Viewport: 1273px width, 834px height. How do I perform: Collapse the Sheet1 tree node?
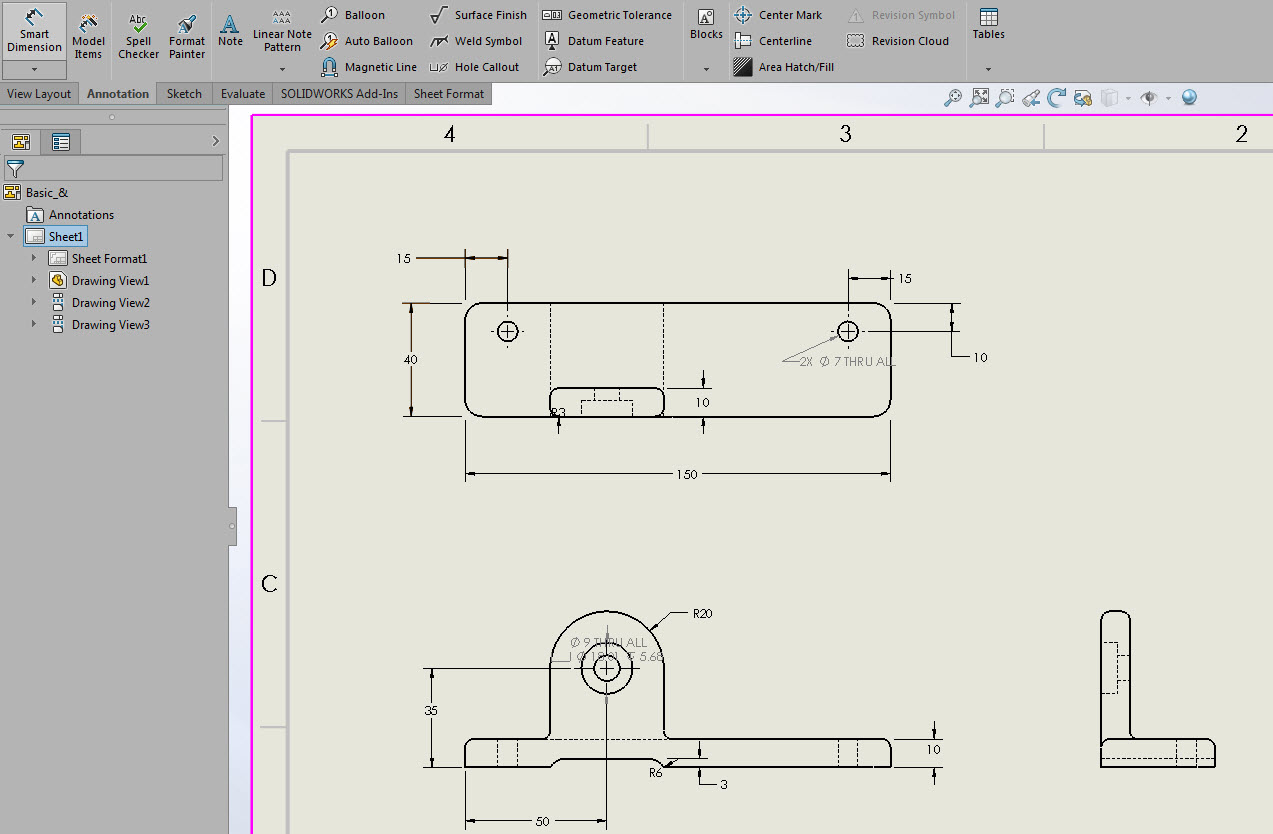pyautogui.click(x=11, y=236)
